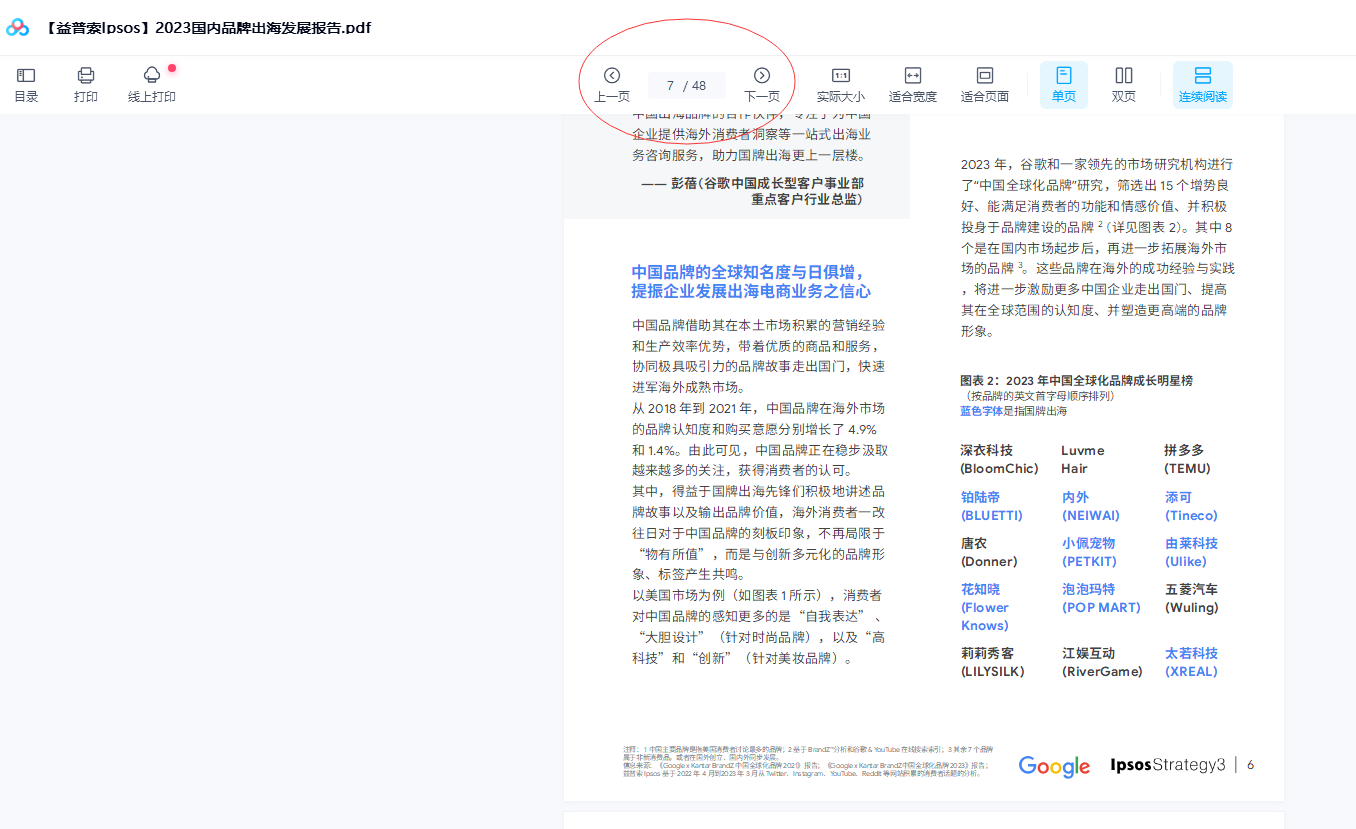Click the 铂陆帝 (BLUETTI) brand name

[992, 506]
